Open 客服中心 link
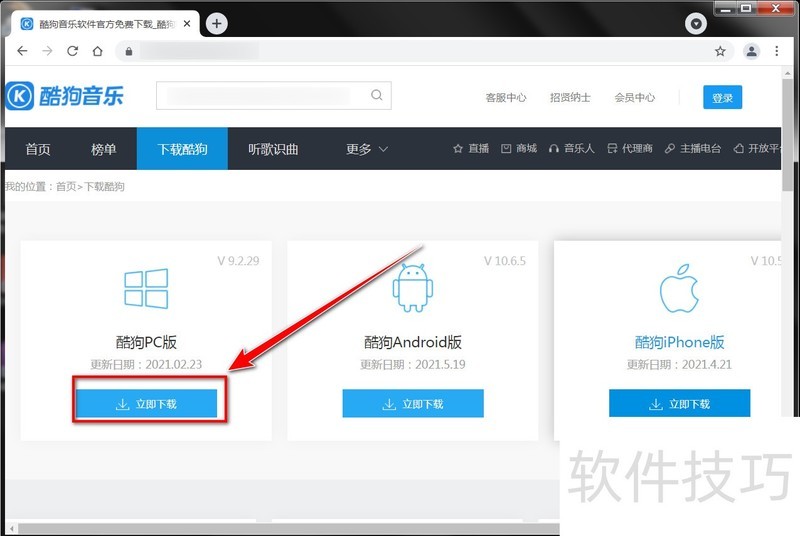The height and width of the screenshot is (536, 800). click(506, 97)
